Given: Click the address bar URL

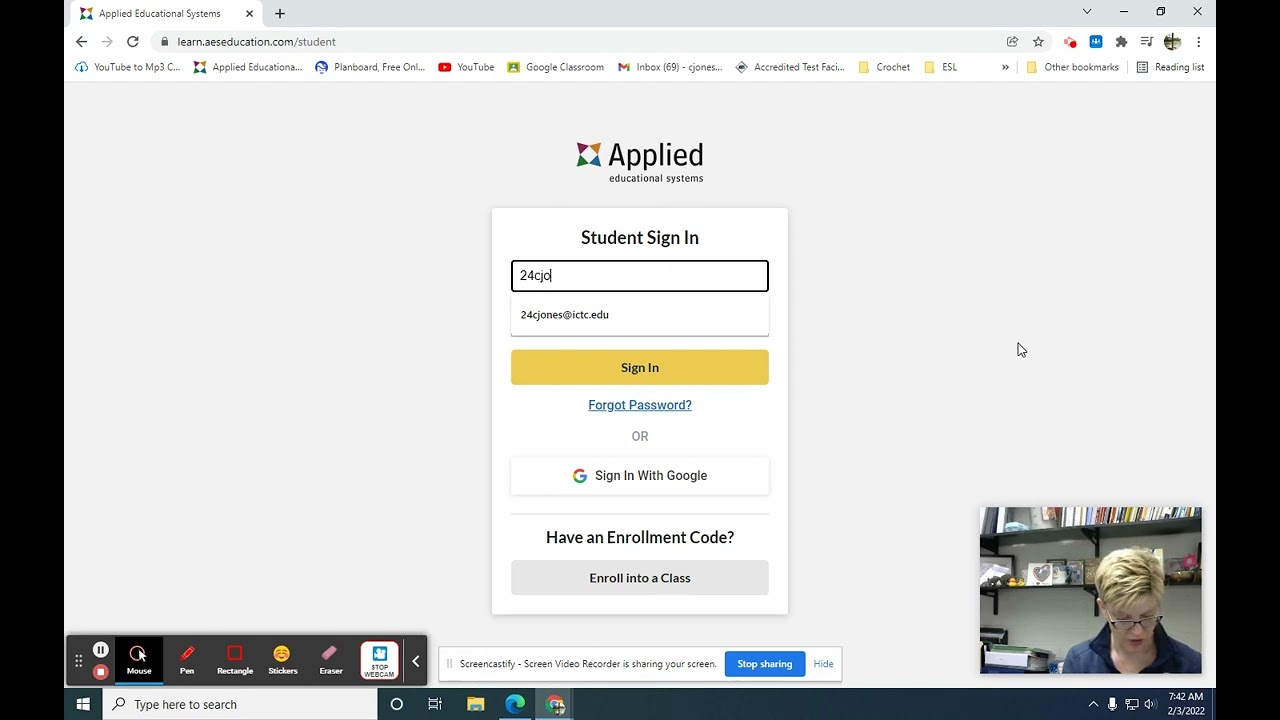Looking at the screenshot, I should (x=256, y=42).
